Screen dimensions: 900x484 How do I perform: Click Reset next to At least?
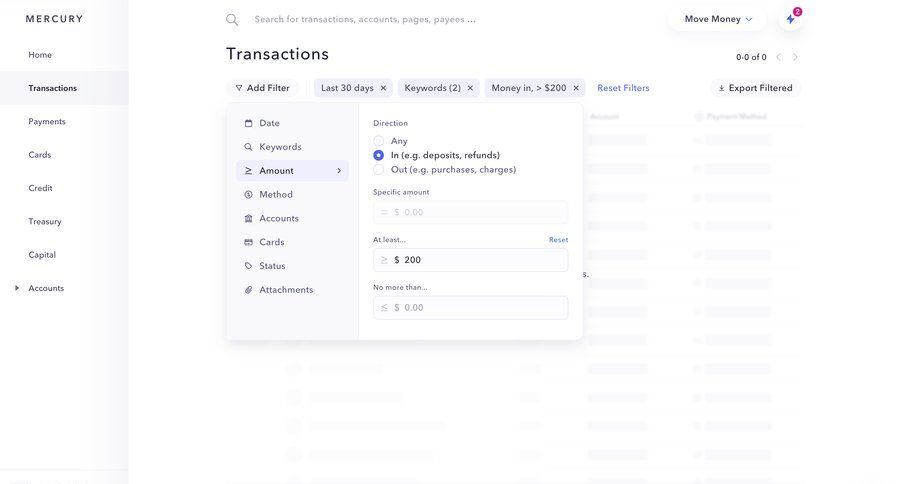(558, 239)
